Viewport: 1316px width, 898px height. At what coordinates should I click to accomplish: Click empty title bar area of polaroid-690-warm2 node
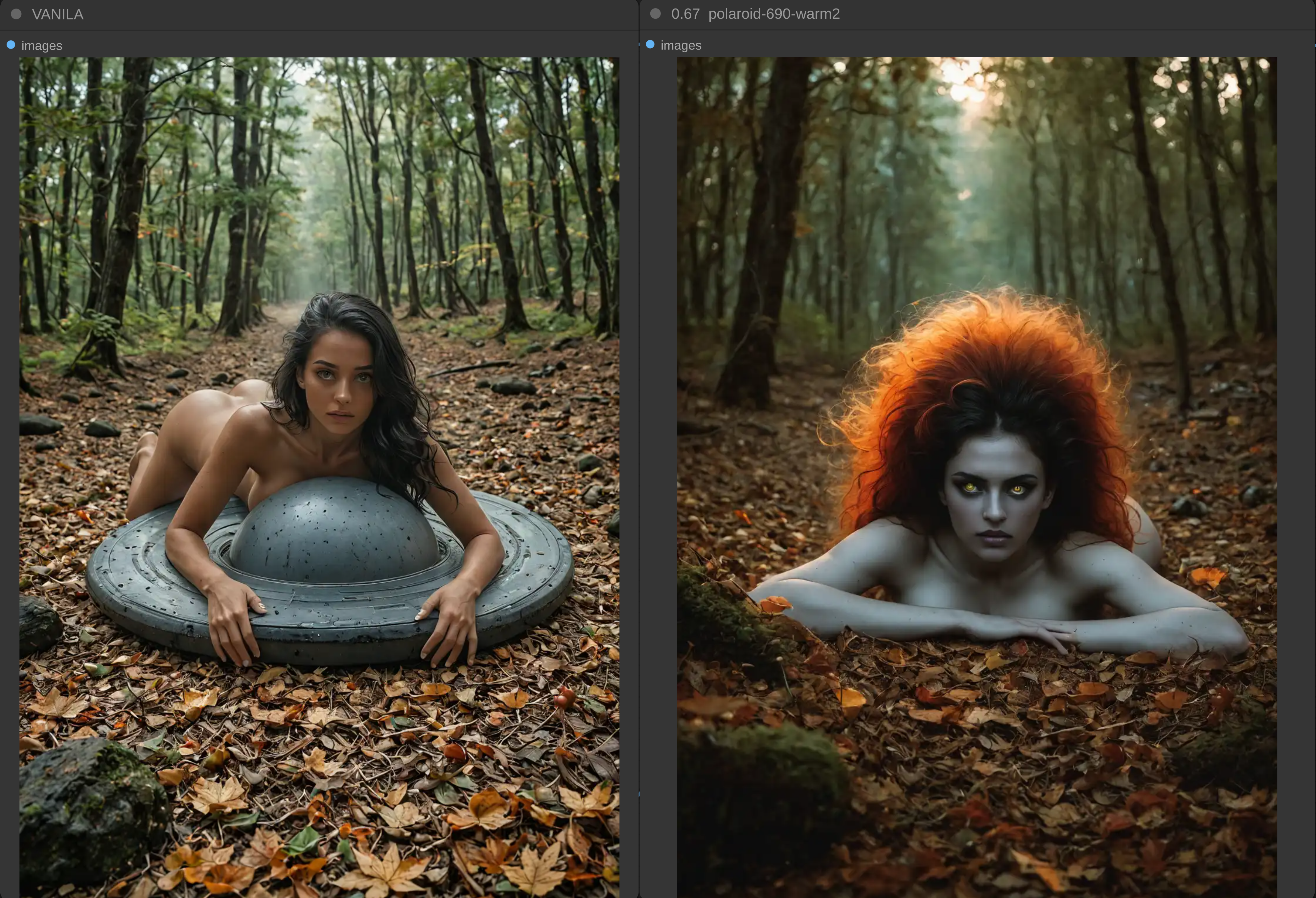(x=1076, y=13)
